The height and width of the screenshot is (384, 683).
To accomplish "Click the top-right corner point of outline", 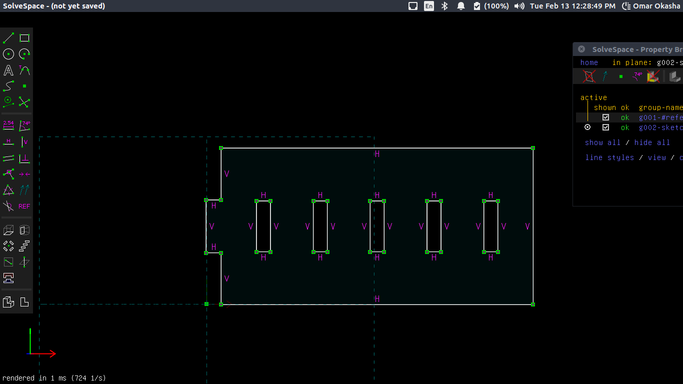I will [x=533, y=148].
